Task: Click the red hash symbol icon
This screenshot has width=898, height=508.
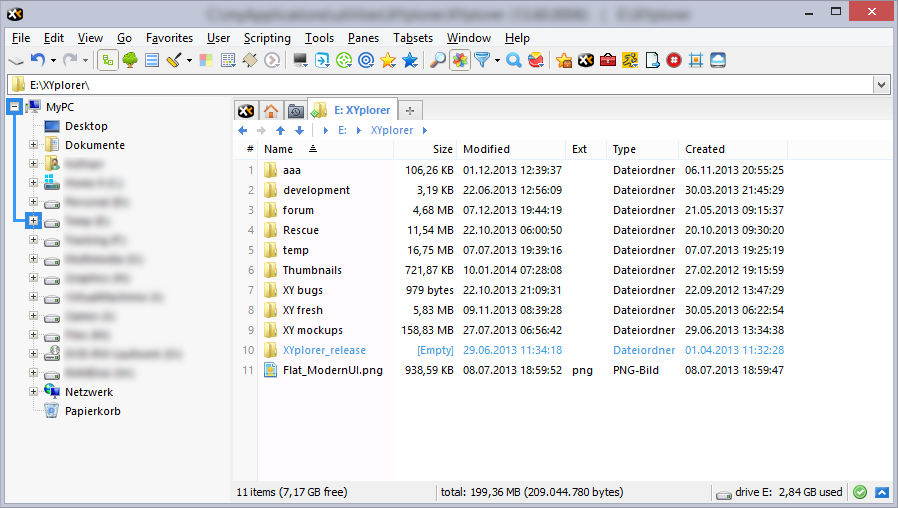Action: [674, 60]
